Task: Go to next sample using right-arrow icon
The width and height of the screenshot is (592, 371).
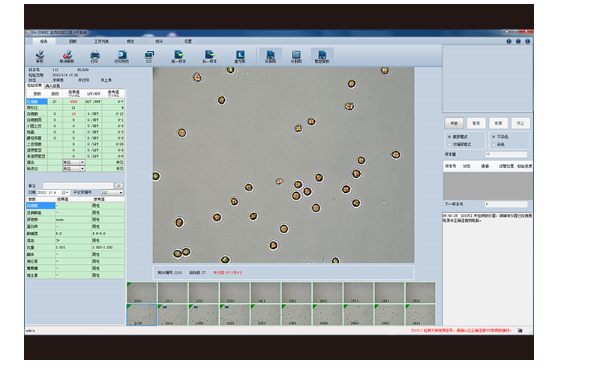Action: coord(210,56)
